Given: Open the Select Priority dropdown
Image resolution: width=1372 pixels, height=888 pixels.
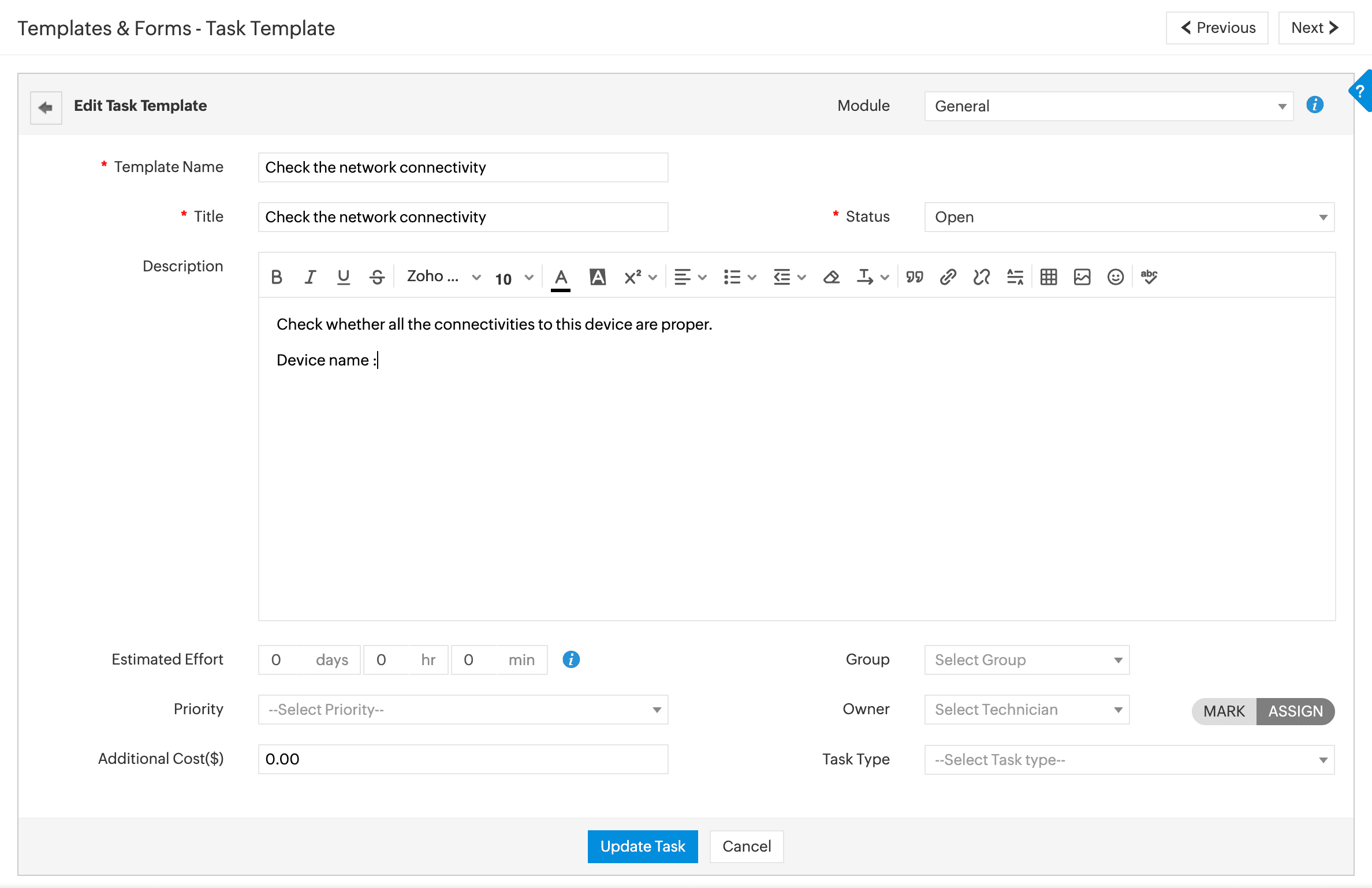Looking at the screenshot, I should tap(463, 710).
